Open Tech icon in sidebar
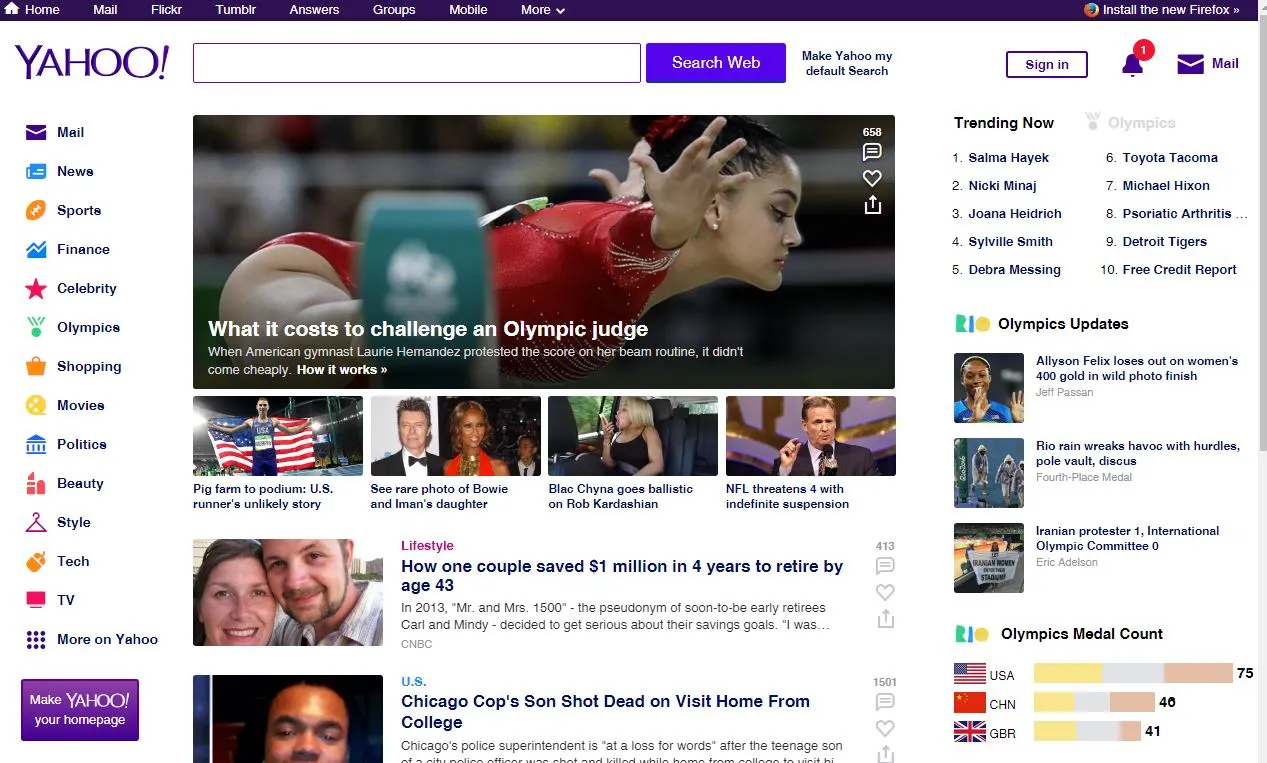Viewport: 1267px width, 763px height. click(x=36, y=561)
